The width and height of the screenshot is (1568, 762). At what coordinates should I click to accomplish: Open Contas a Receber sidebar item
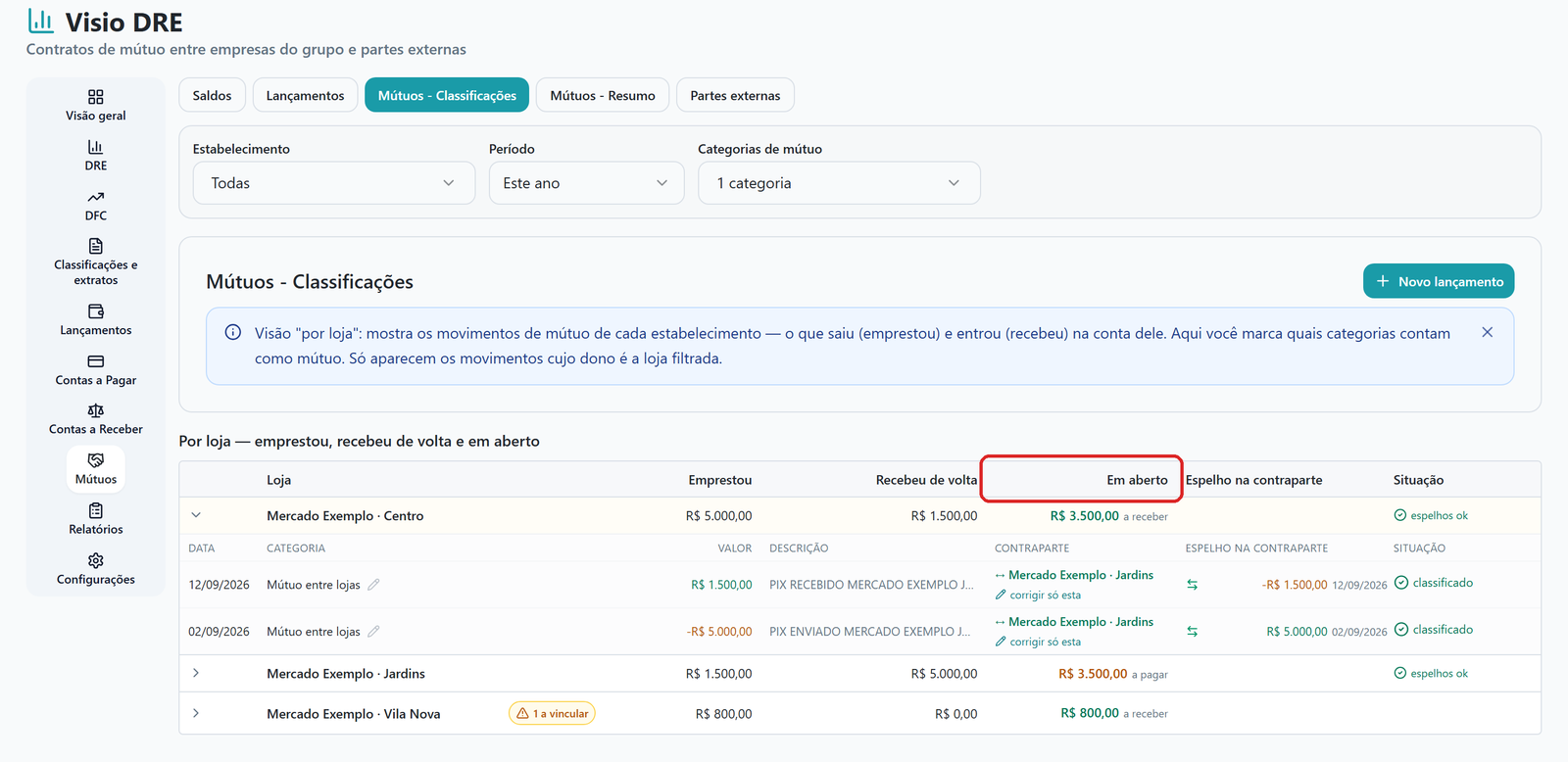tap(96, 419)
